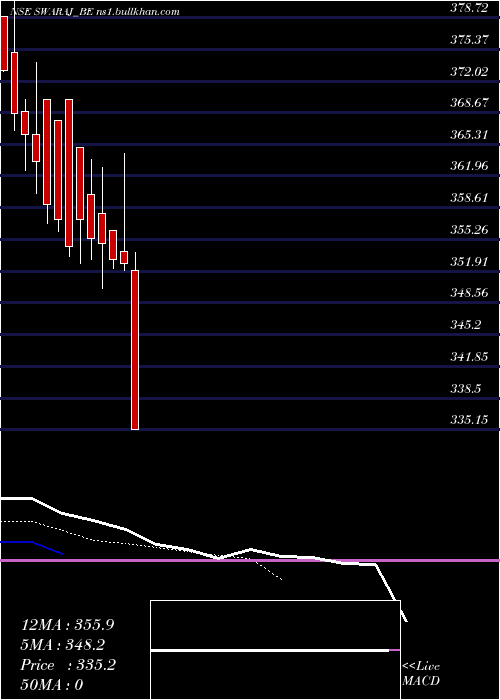Select the 358.61 price axis label
The image size is (500, 700).
tap(469, 198)
